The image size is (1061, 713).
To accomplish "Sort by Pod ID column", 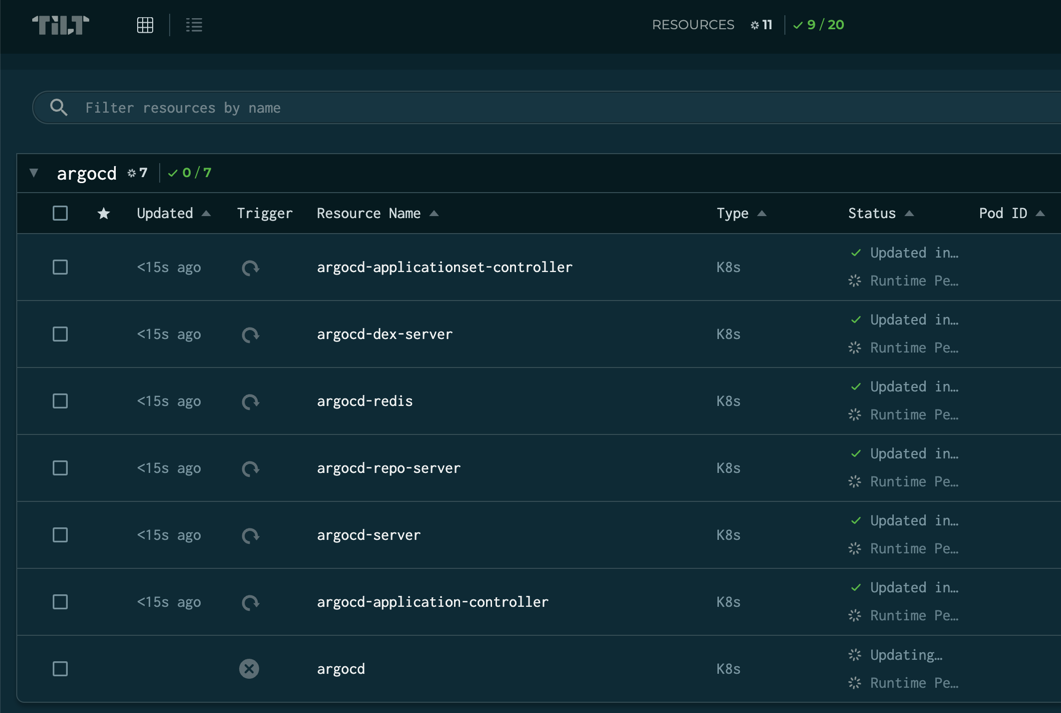I will click(x=1012, y=214).
